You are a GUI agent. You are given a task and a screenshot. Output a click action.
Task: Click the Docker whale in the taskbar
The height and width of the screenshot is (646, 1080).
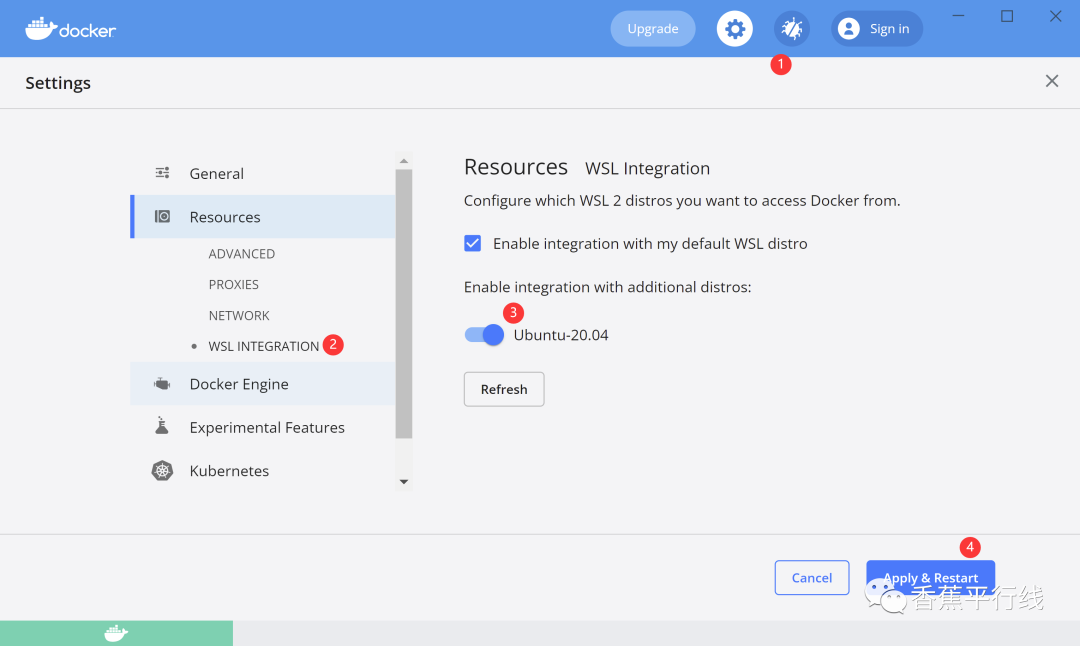point(116,633)
